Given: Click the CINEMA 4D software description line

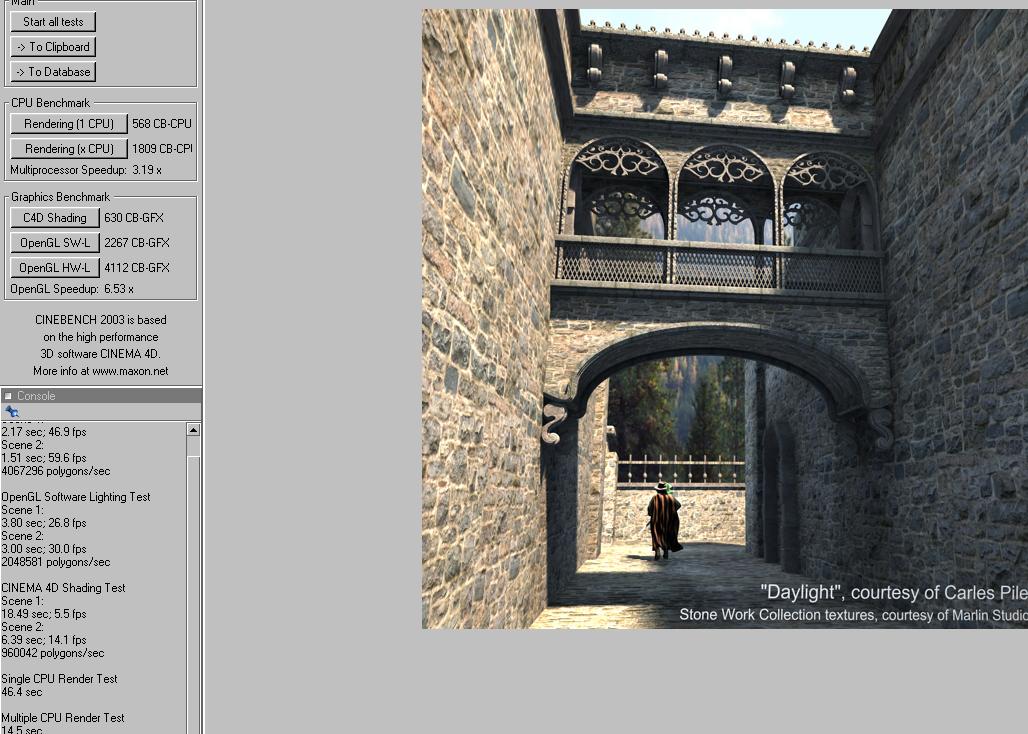Looking at the screenshot, I should tap(101, 354).
